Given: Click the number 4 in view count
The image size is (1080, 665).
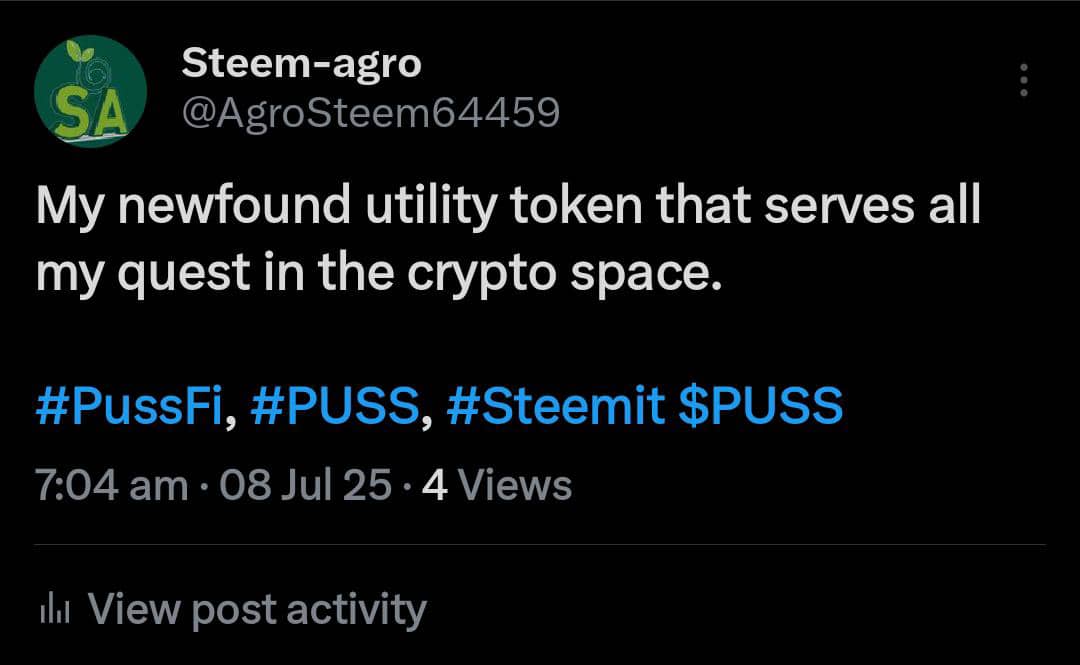Looking at the screenshot, I should pos(434,486).
